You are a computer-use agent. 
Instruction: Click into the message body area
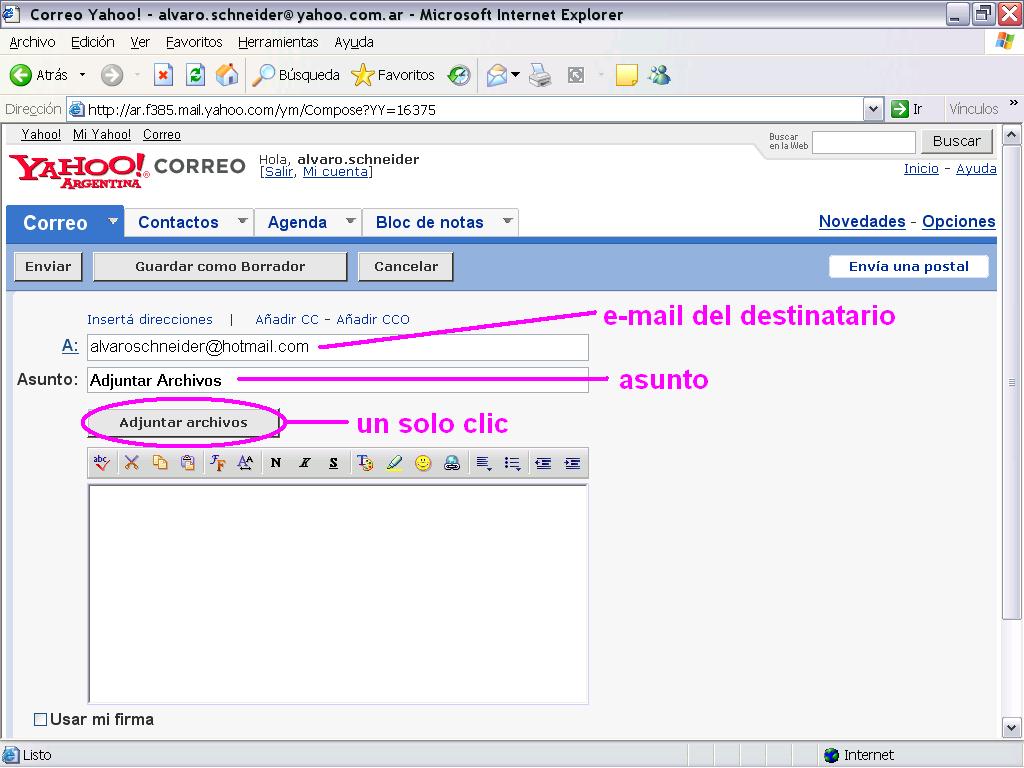(338, 594)
